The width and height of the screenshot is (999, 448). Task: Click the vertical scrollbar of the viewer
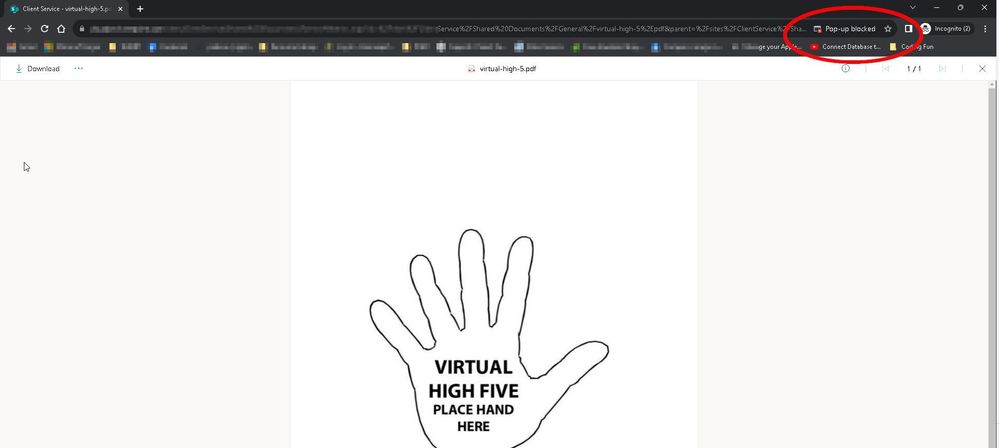pyautogui.click(x=992, y=264)
